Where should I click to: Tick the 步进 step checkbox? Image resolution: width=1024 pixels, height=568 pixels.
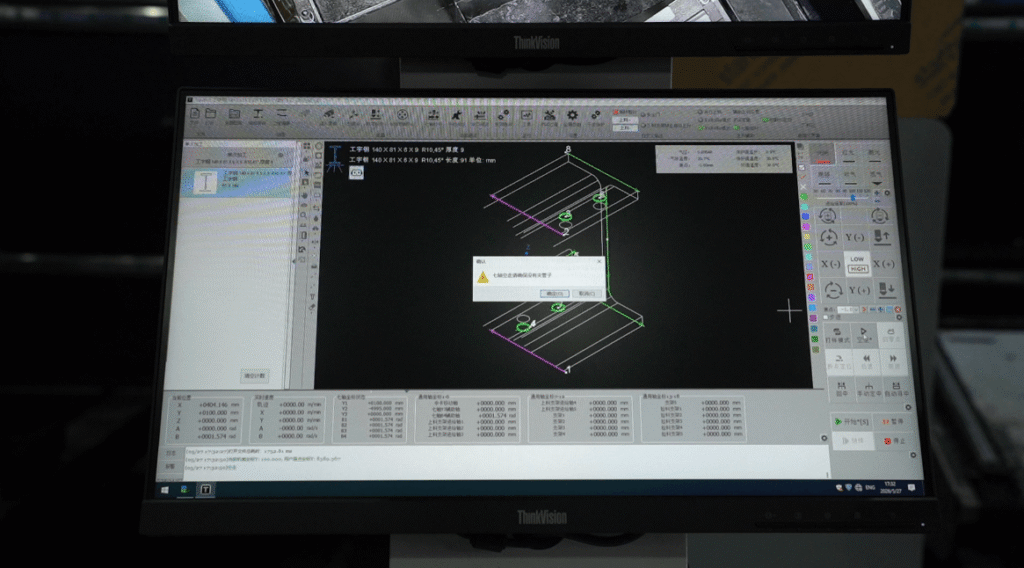825,317
